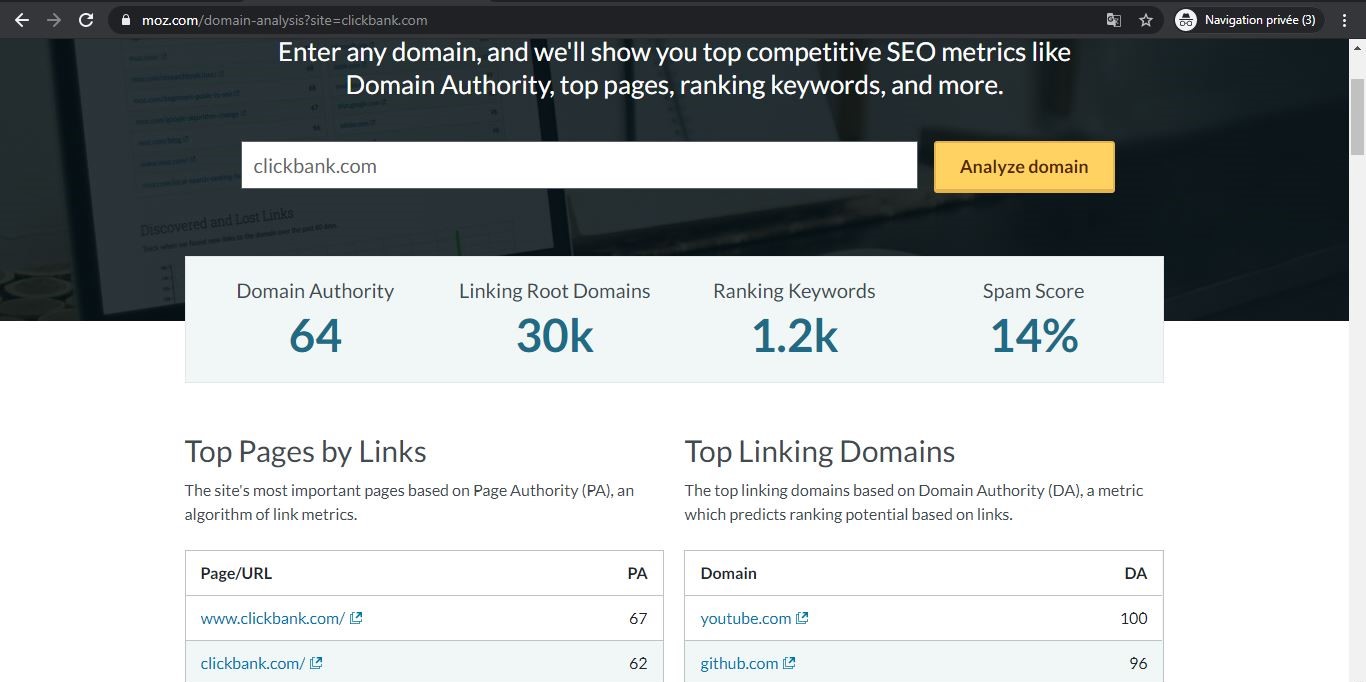Click the Spam Score metric label

(1033, 291)
